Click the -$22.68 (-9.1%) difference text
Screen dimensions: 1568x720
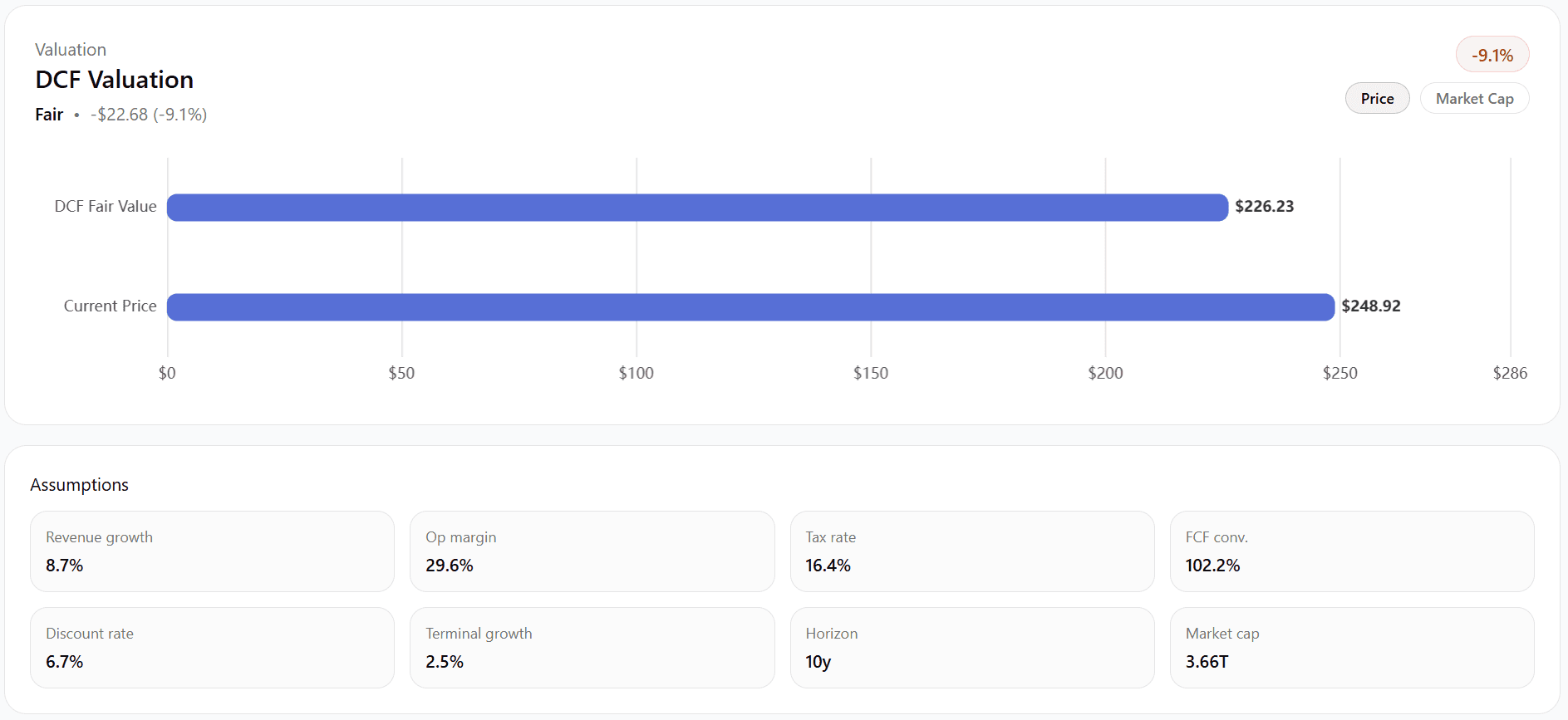(149, 115)
